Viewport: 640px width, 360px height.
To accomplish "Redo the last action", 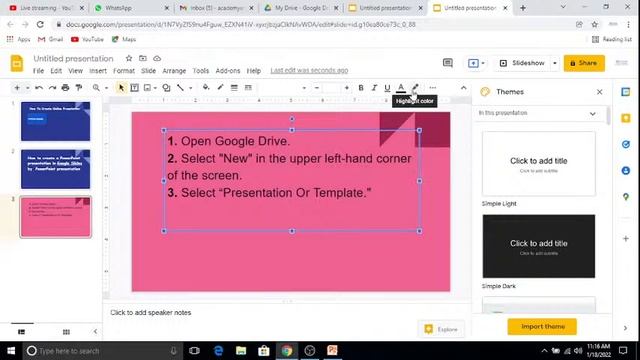I will tap(52, 88).
